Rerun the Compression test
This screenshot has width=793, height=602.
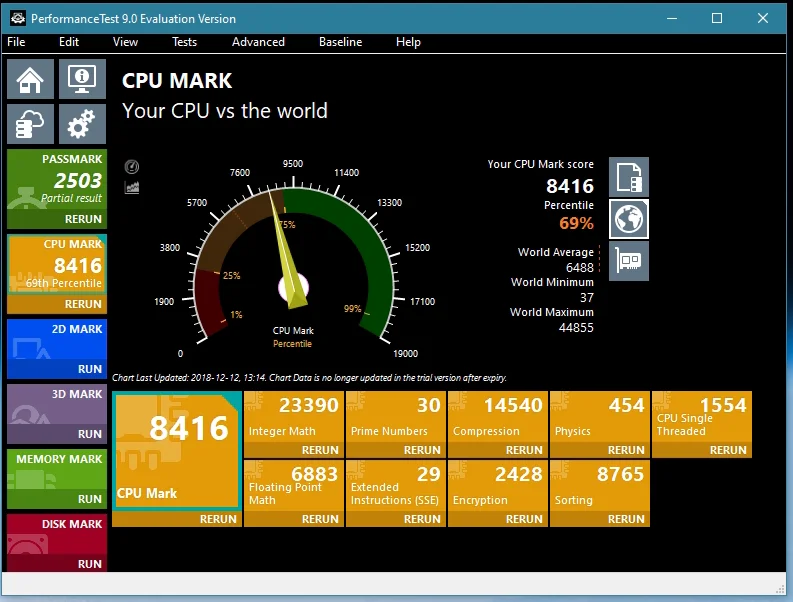coord(498,450)
